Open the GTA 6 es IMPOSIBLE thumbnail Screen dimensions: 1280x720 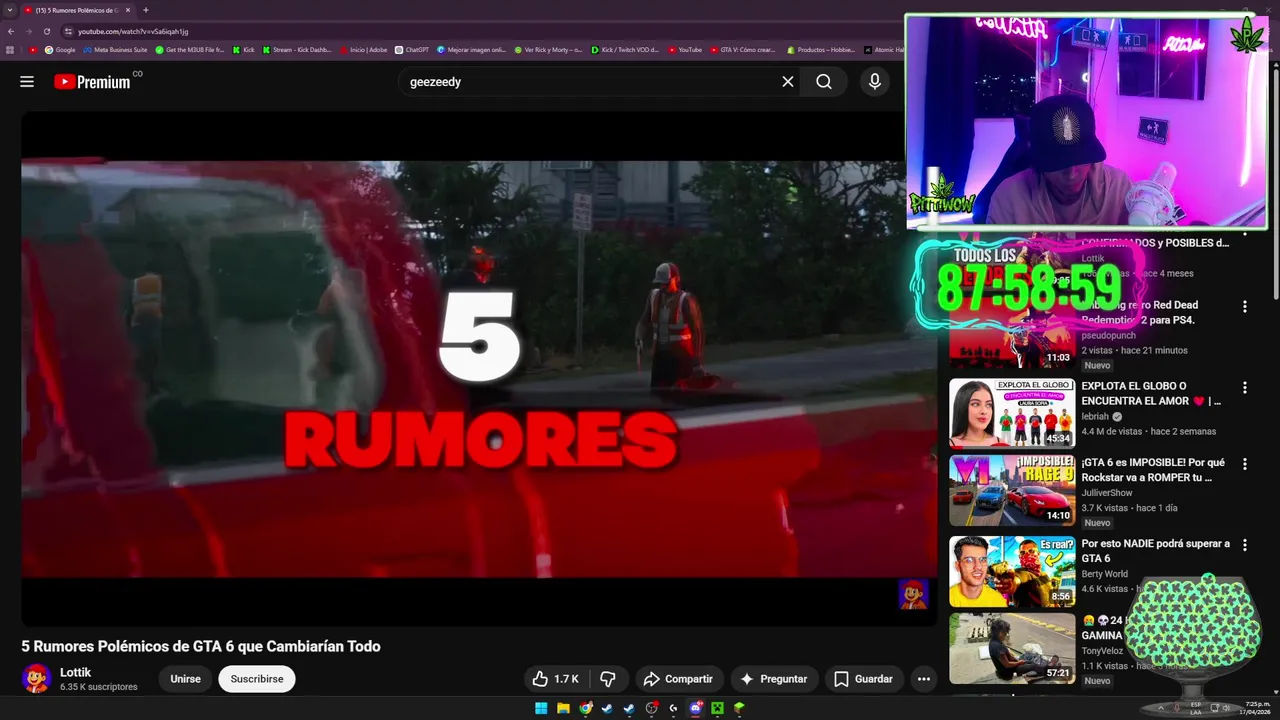(x=1012, y=490)
